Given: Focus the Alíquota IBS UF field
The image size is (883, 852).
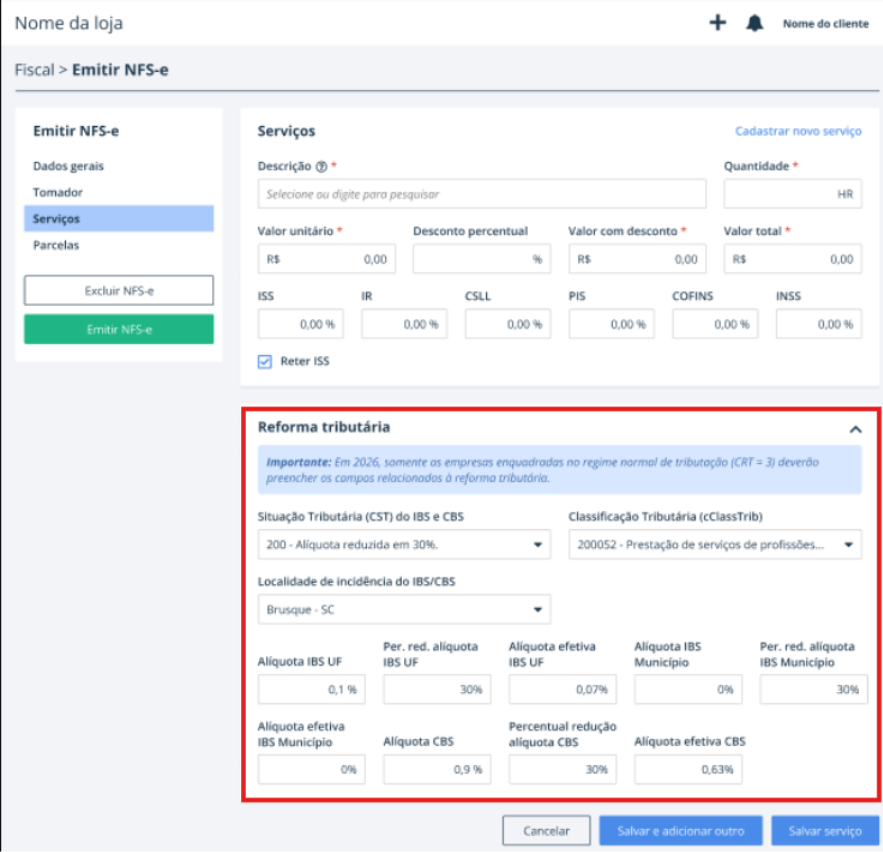Looking at the screenshot, I should tap(311, 689).
